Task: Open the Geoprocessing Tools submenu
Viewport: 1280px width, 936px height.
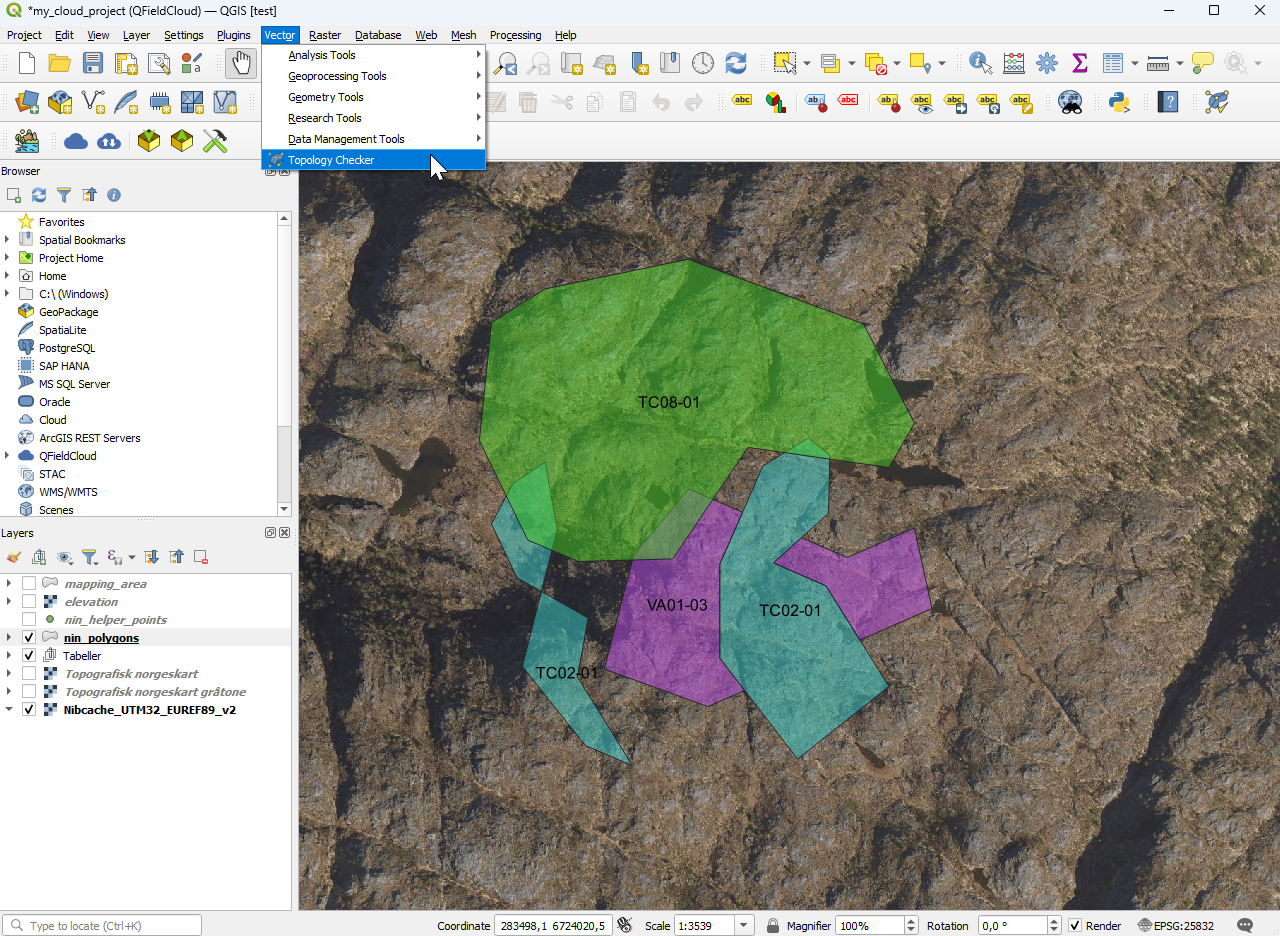Action: (337, 76)
